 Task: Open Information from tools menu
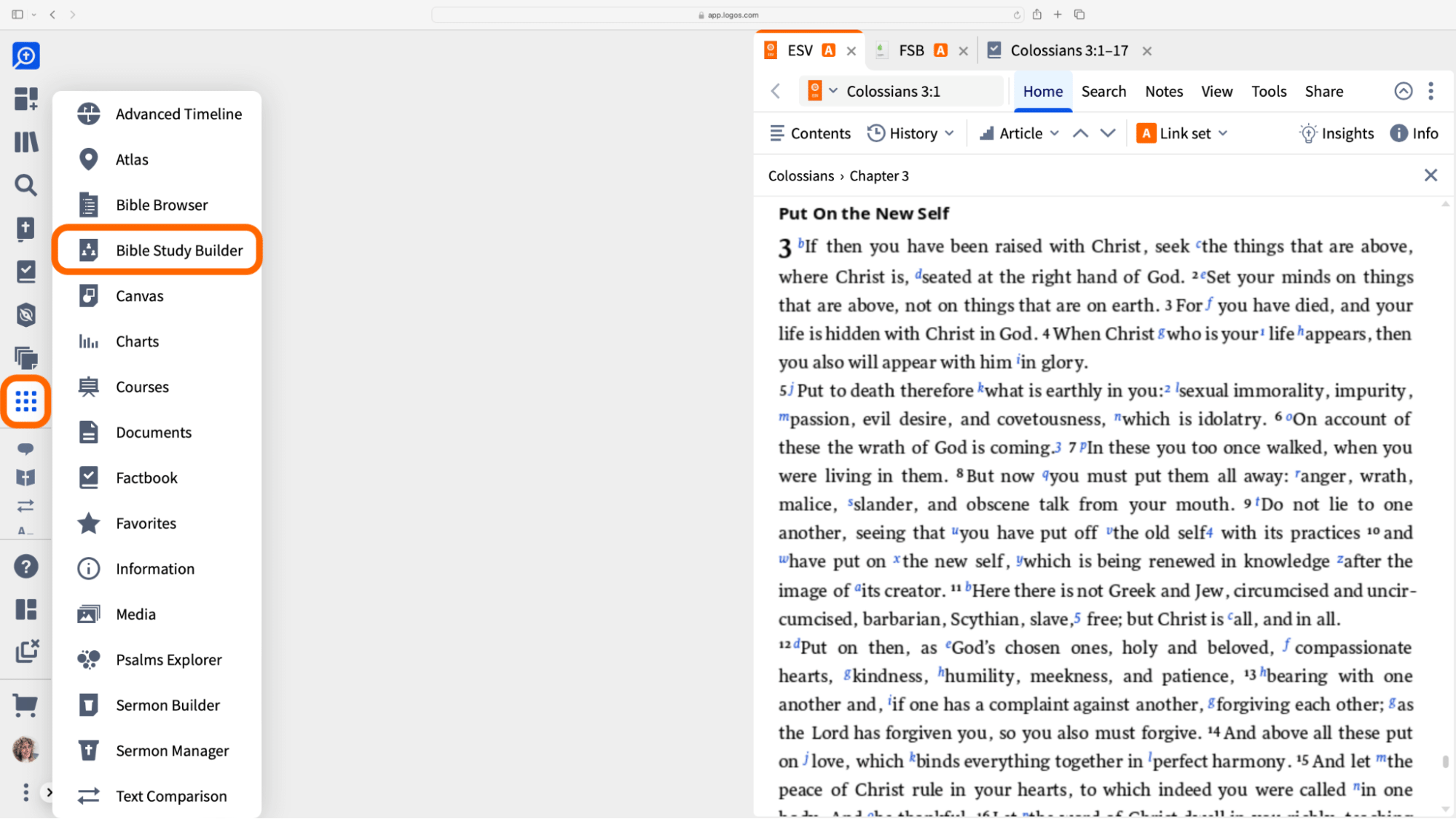point(157,569)
